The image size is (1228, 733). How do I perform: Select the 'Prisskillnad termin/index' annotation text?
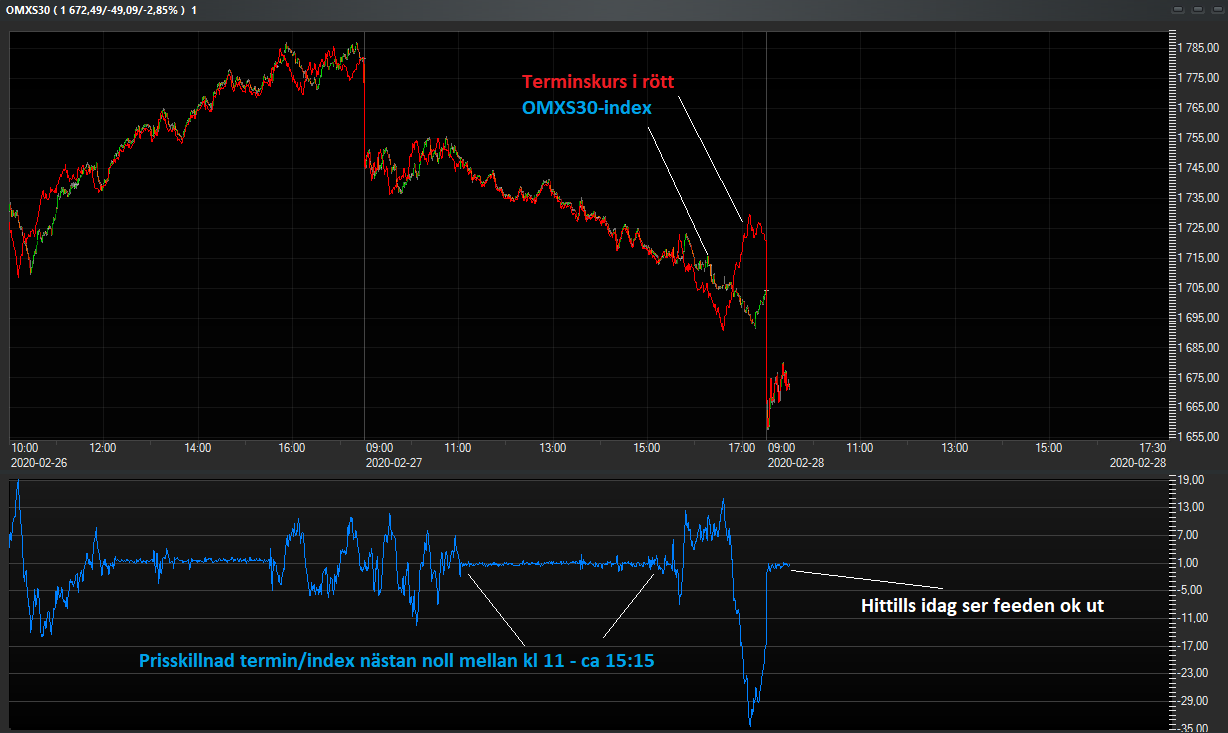[396, 661]
